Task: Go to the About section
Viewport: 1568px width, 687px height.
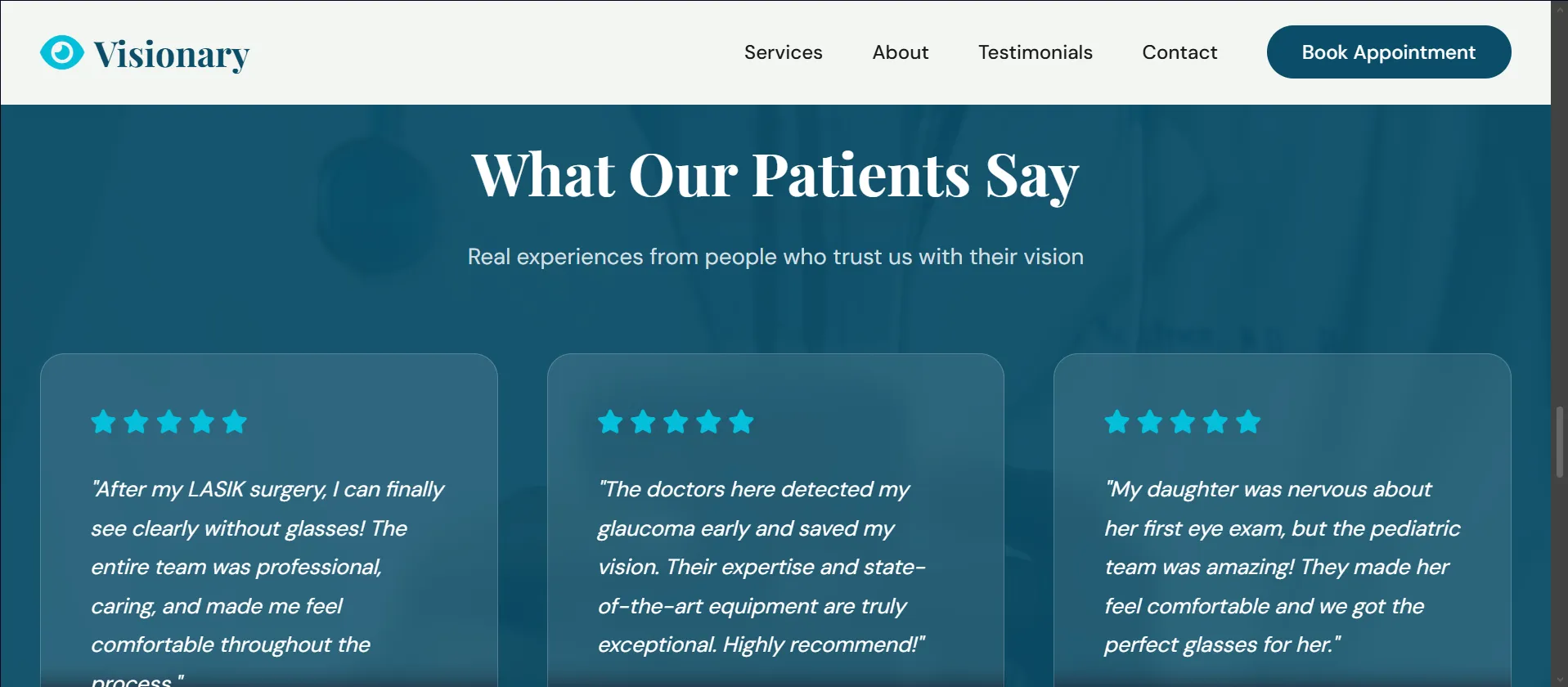Action: [x=900, y=52]
